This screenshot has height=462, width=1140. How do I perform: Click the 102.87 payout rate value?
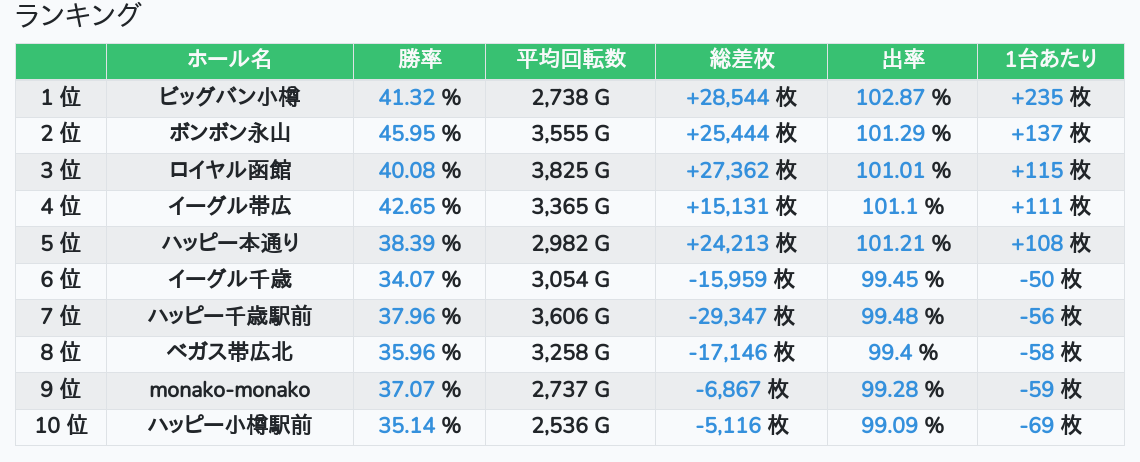890,97
